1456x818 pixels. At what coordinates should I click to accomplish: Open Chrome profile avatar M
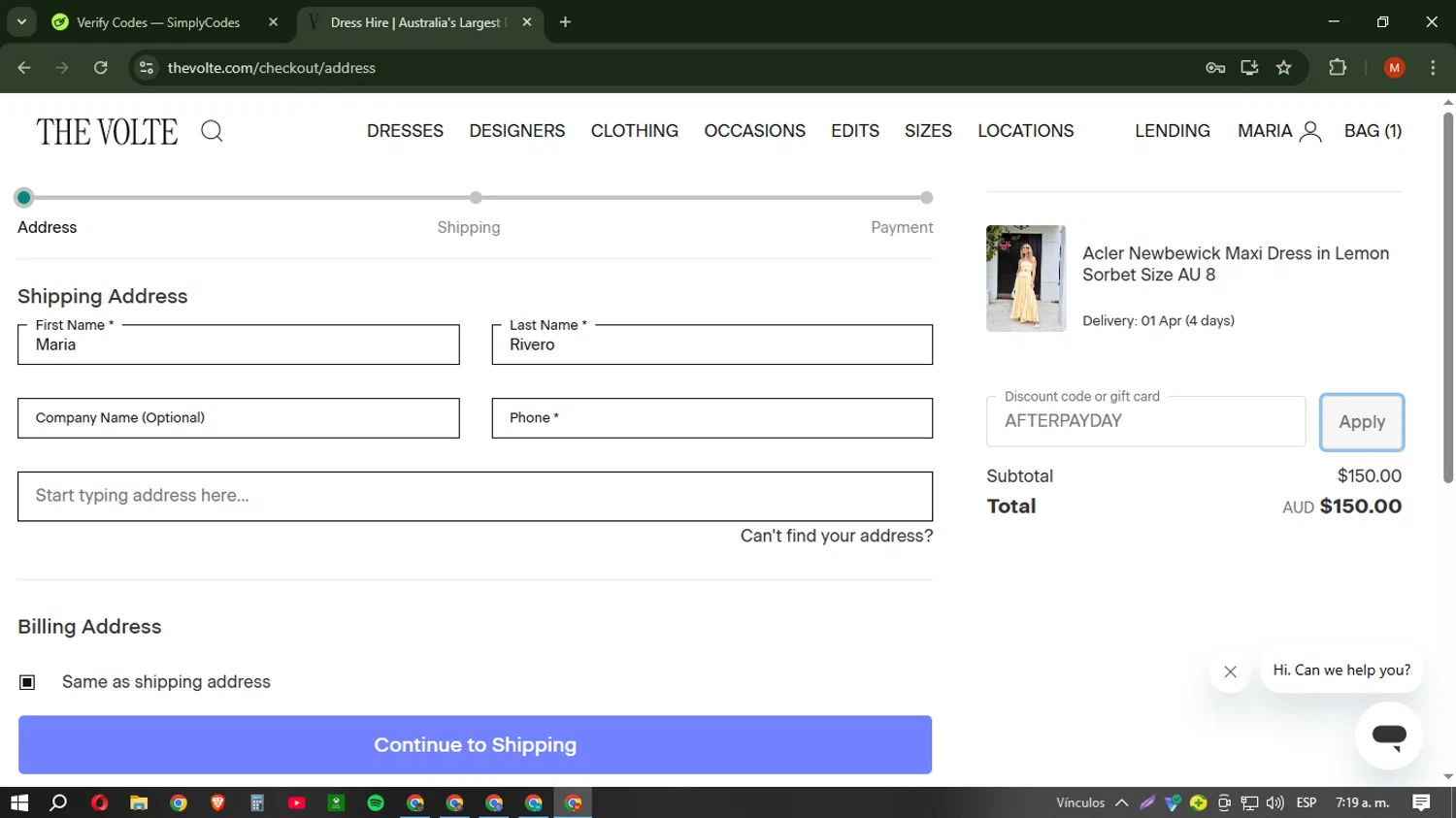pyautogui.click(x=1395, y=68)
